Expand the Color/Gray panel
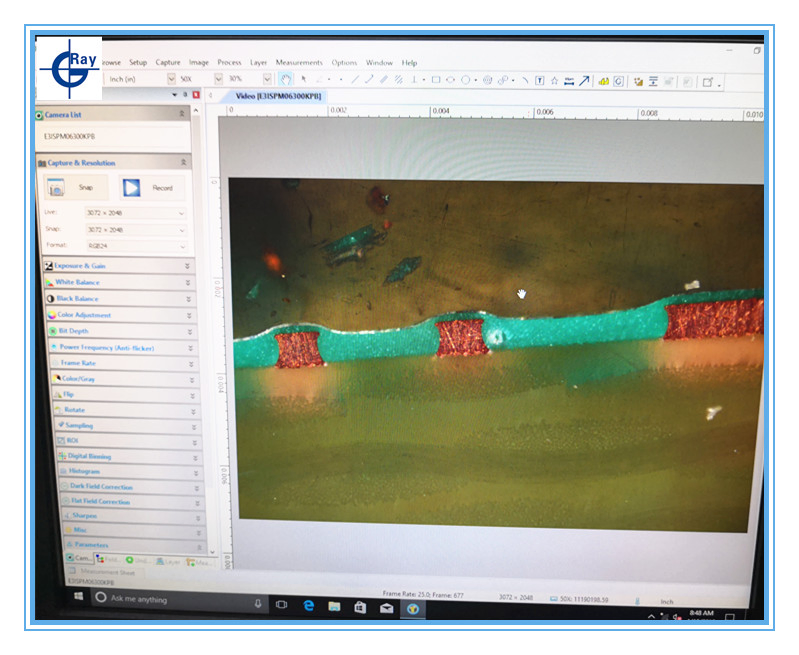Image resolution: width=799 pixels, height=655 pixels. [x=125, y=379]
